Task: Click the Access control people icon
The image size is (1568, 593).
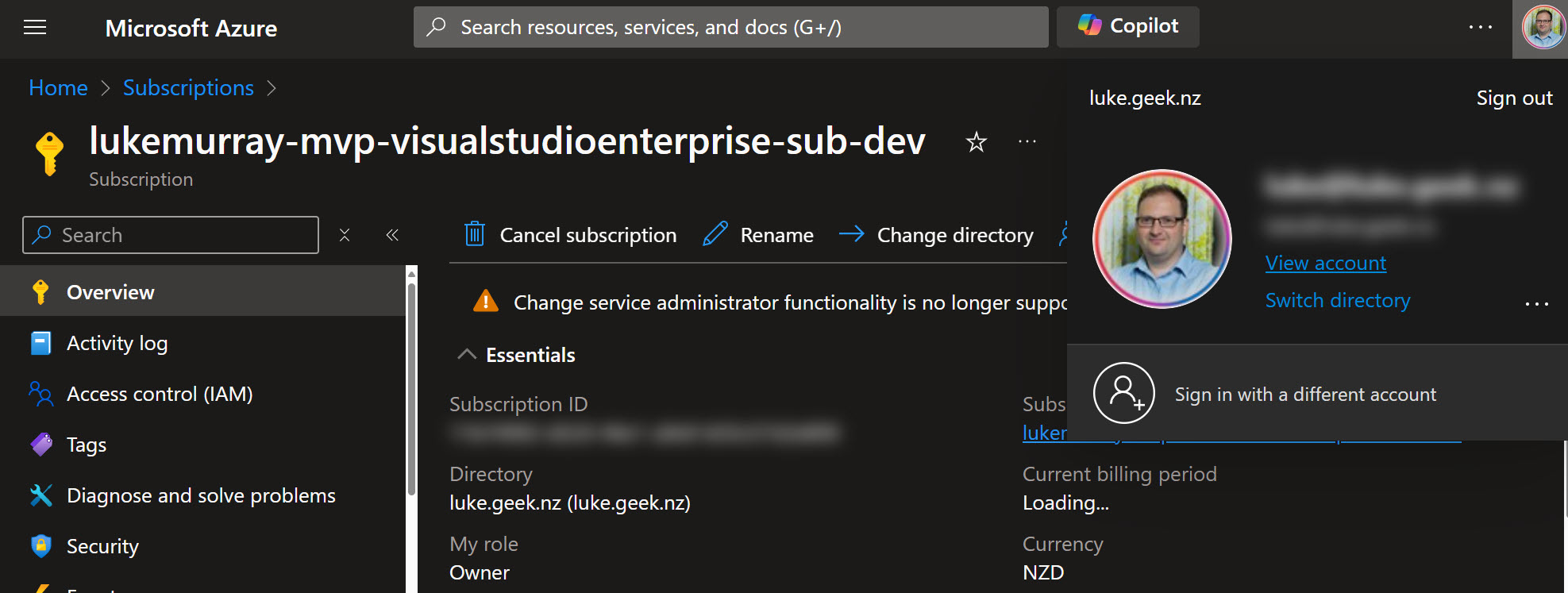Action: click(x=40, y=394)
